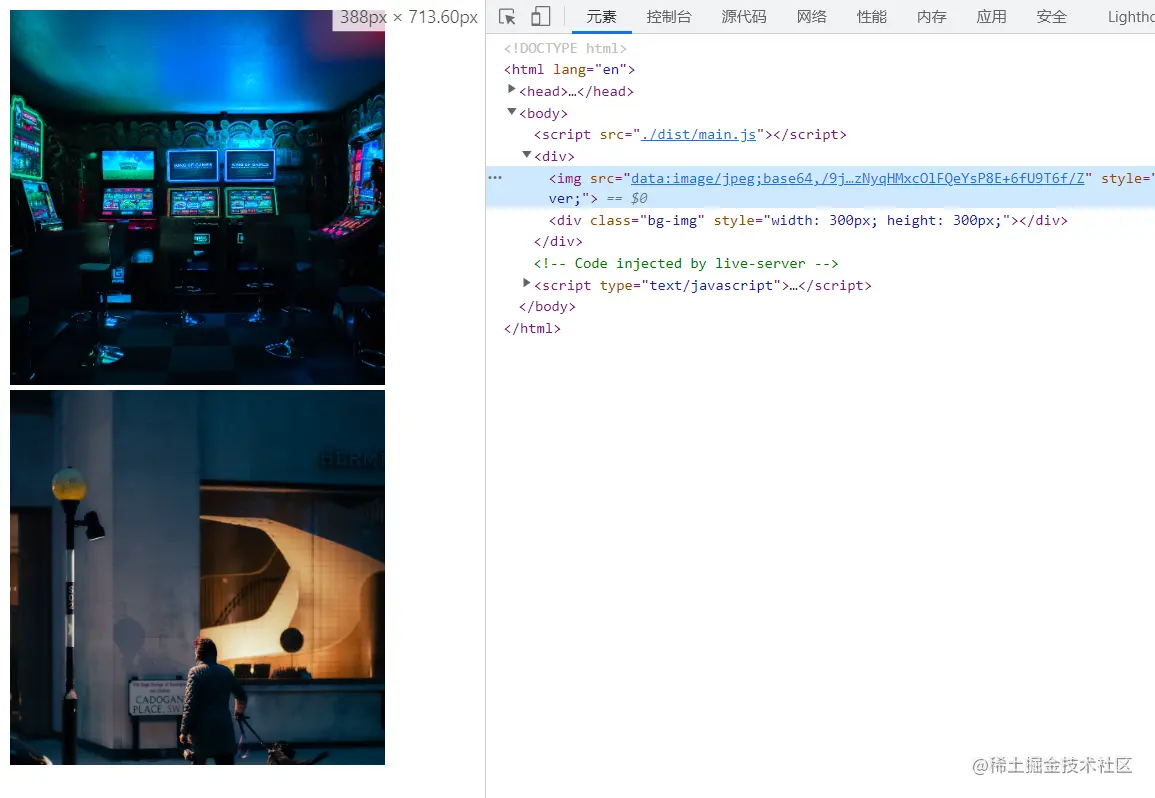
Task: Select the closing </div> tag line
Action: point(558,242)
